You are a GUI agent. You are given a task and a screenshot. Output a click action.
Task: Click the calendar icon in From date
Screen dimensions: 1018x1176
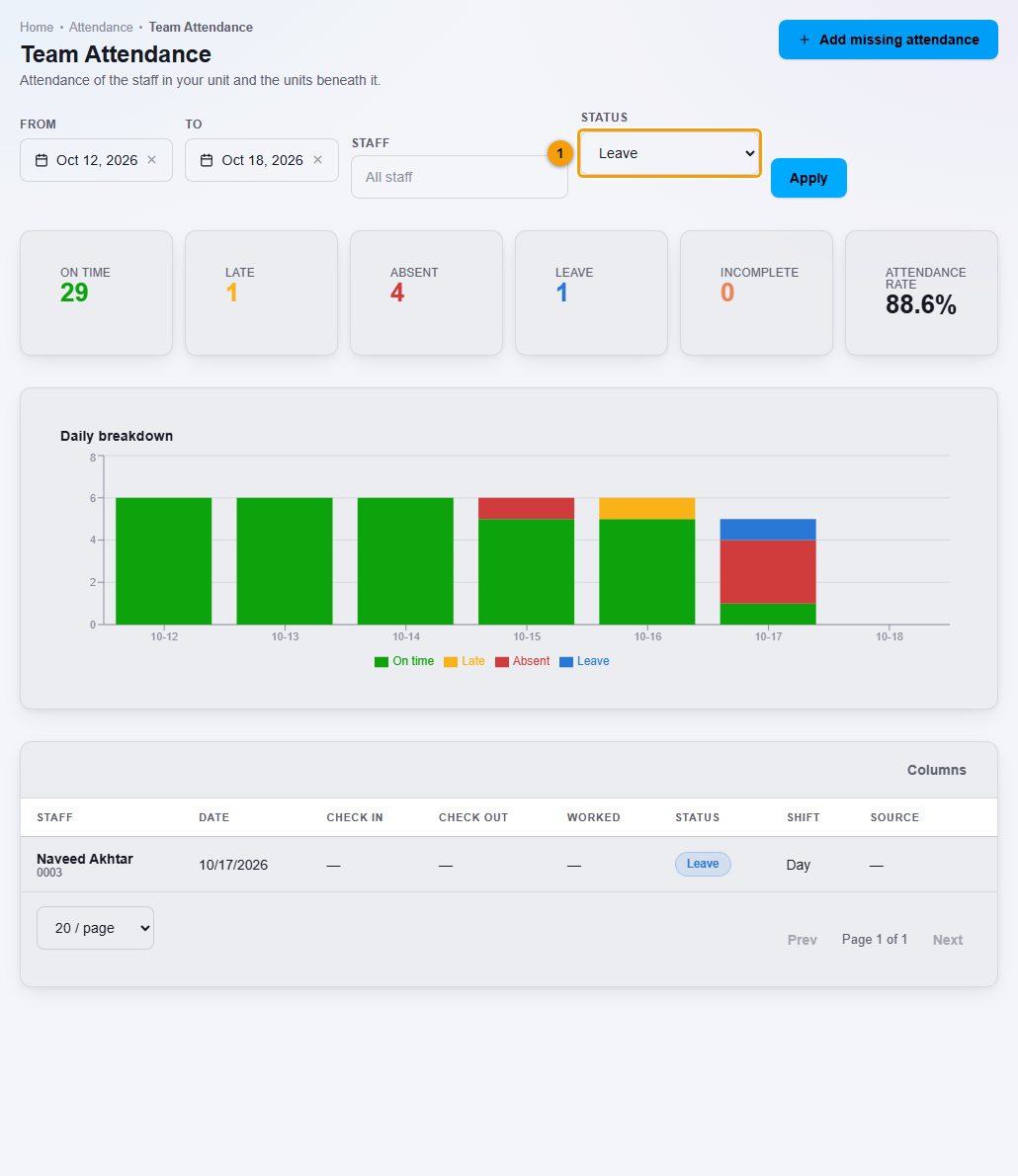click(x=42, y=160)
